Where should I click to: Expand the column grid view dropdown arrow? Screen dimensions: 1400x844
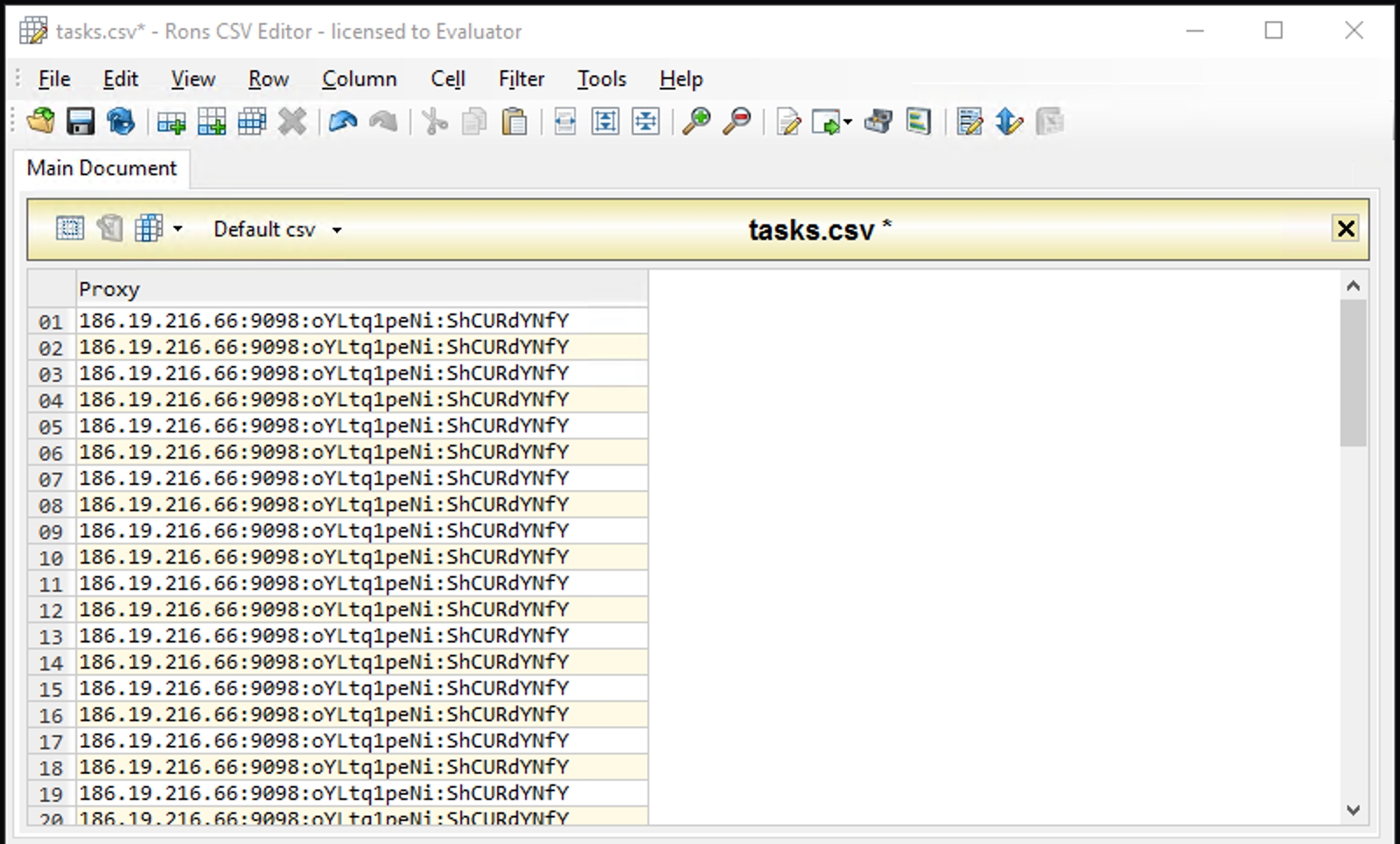click(178, 229)
